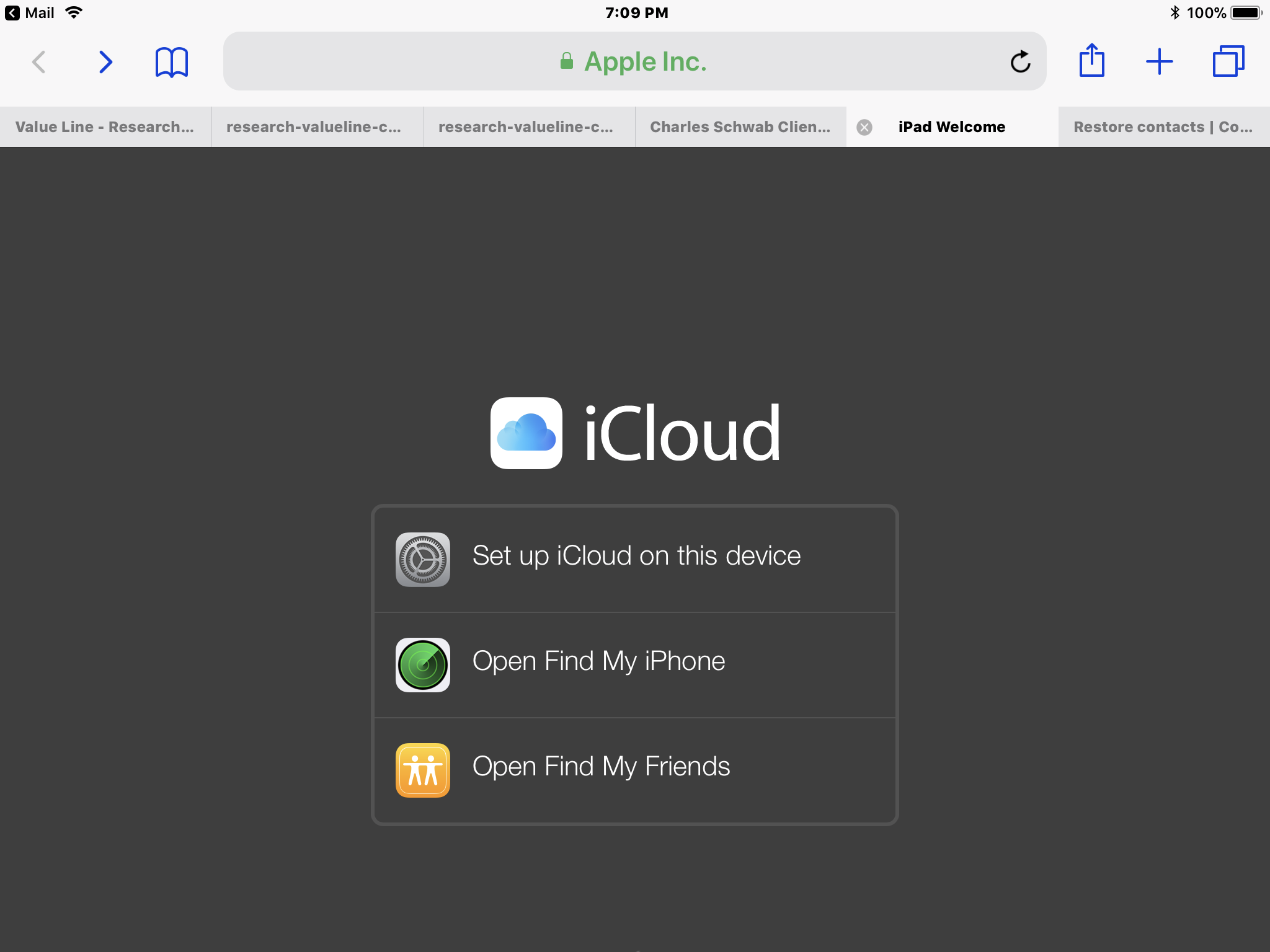
Task: Tap the iCloud cloud logo
Action: point(526,433)
